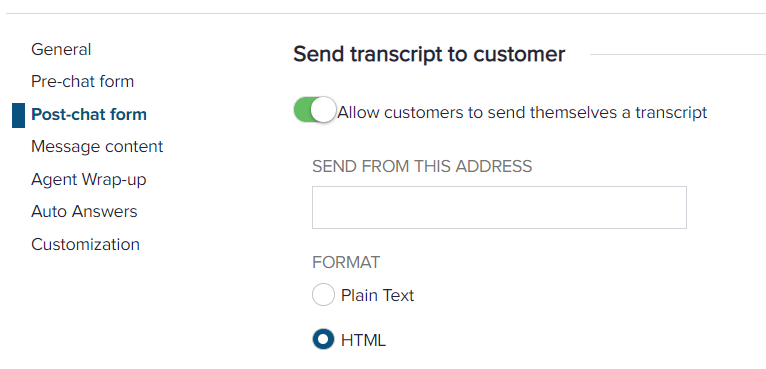Click the Plain Text option label
Screen dimensions: 766x369
tap(378, 295)
